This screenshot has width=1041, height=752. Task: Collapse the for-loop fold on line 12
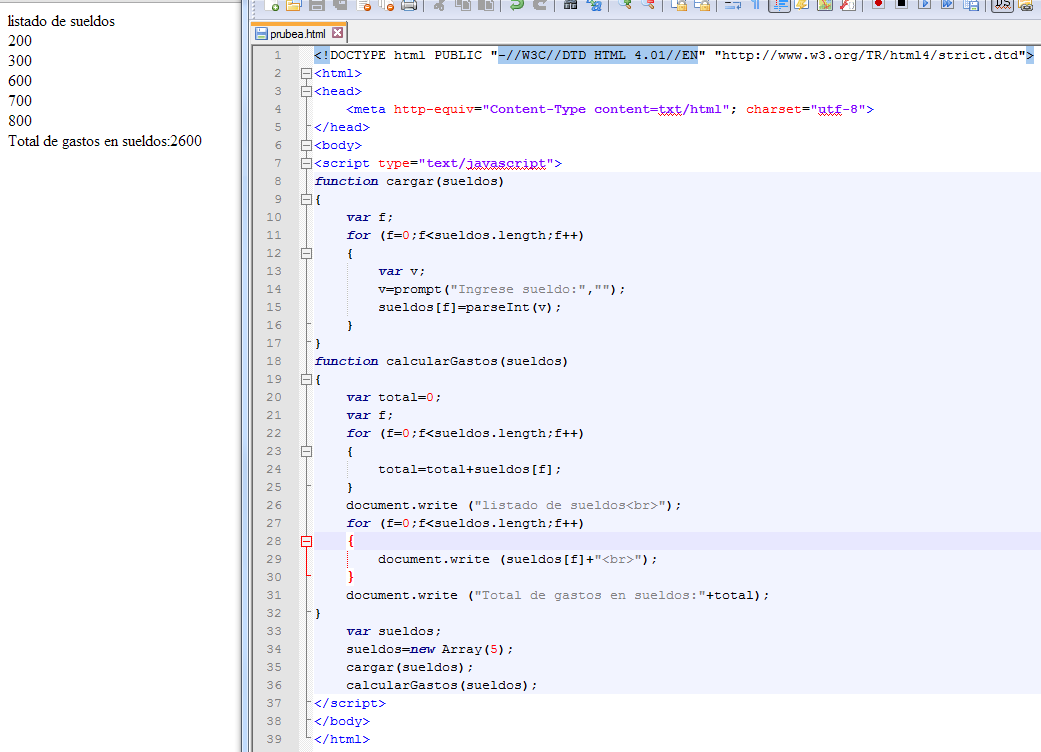[x=306, y=254]
